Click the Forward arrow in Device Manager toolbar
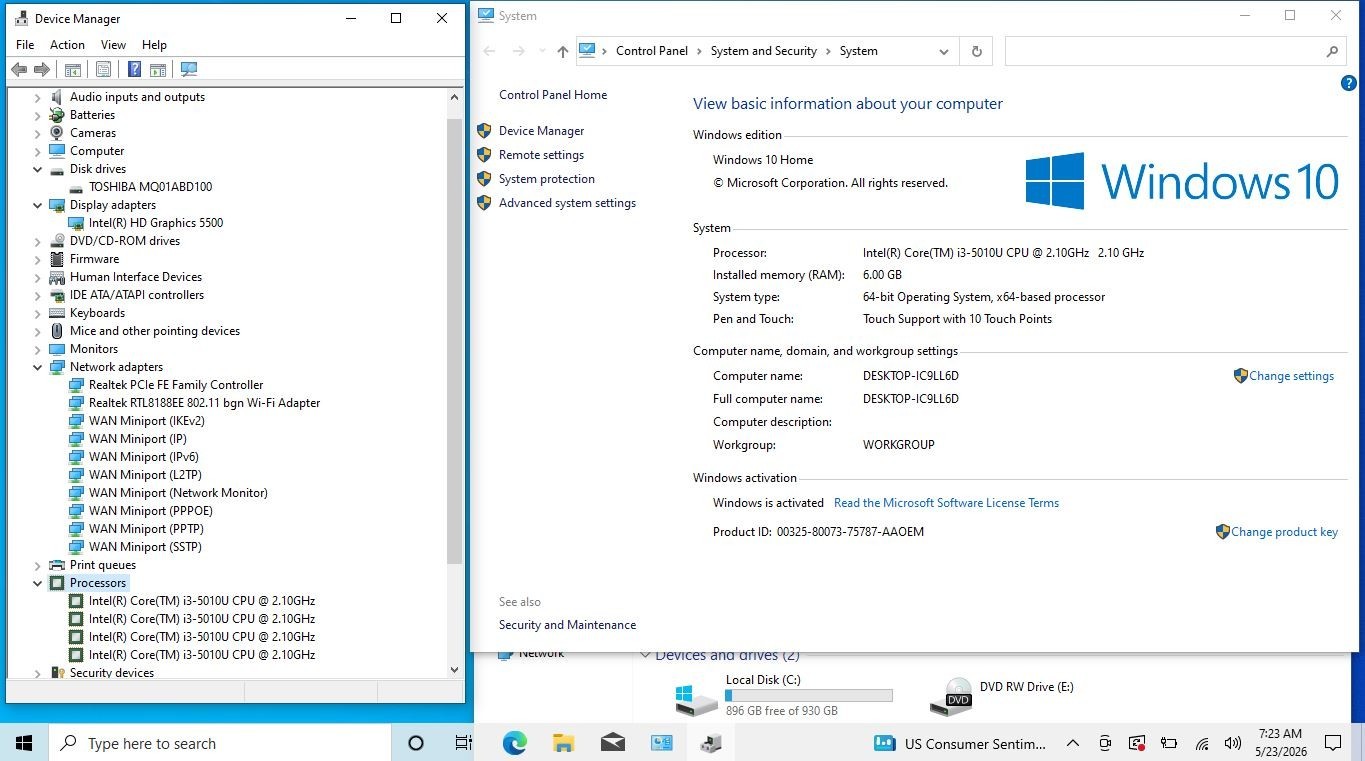1365x761 pixels. click(42, 69)
